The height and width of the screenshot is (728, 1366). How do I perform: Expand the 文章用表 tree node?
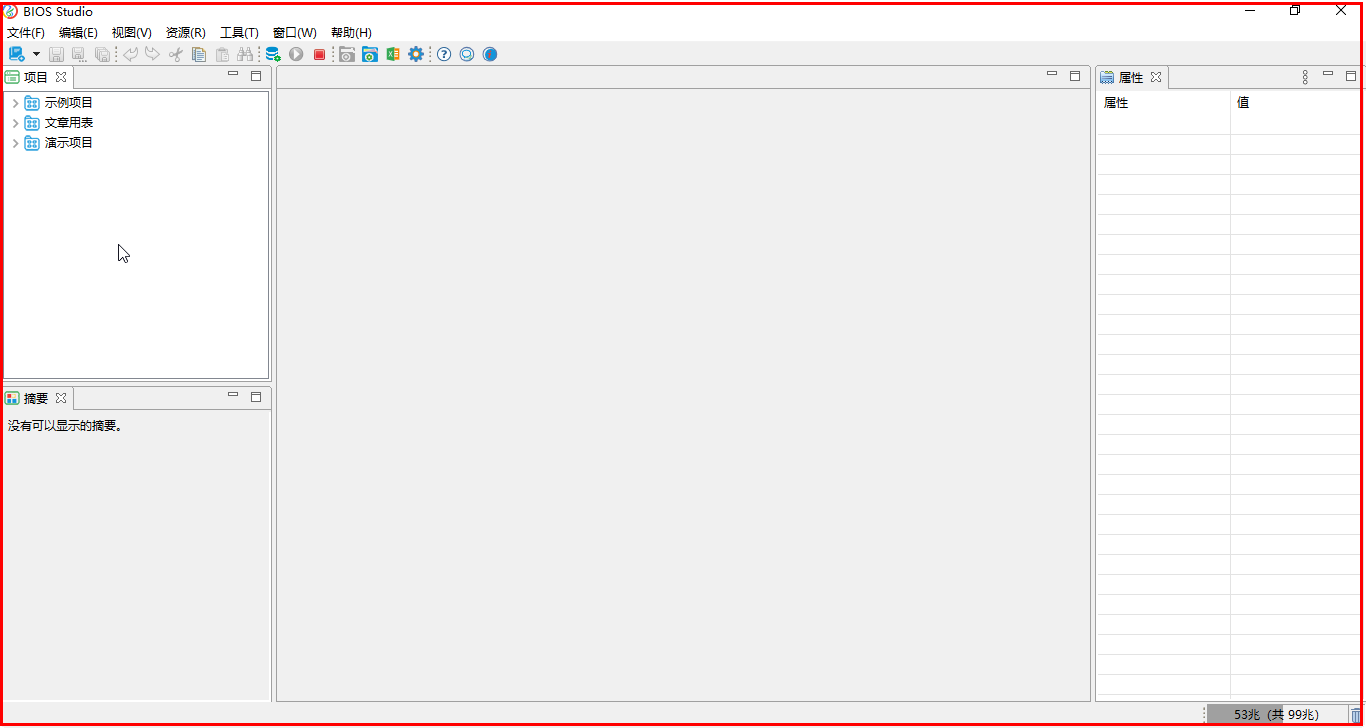pos(15,123)
